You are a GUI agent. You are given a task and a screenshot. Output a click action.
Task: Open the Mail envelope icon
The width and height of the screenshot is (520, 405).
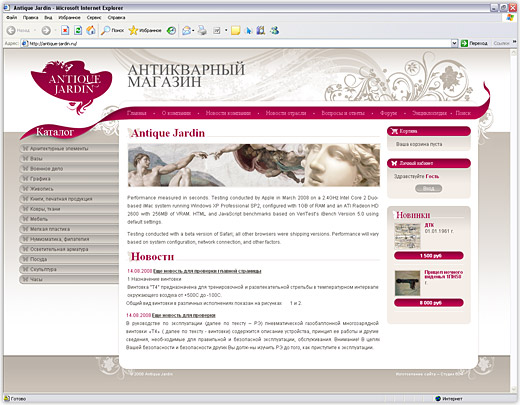[x=186, y=30]
